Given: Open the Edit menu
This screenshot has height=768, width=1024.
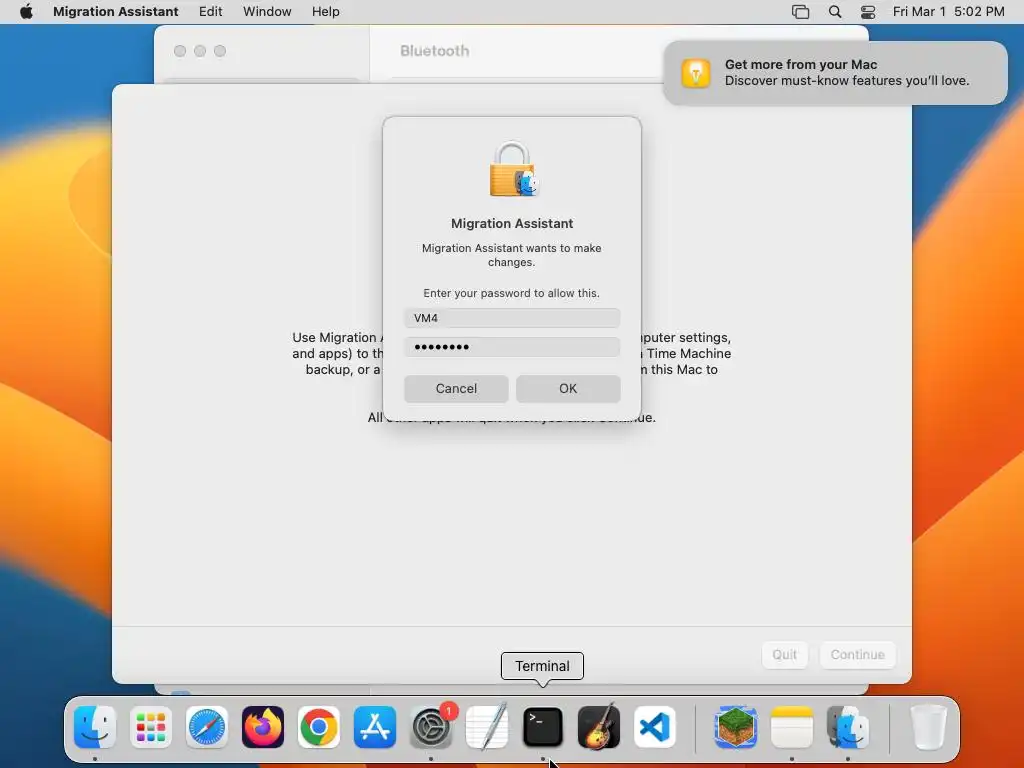Looking at the screenshot, I should [210, 12].
